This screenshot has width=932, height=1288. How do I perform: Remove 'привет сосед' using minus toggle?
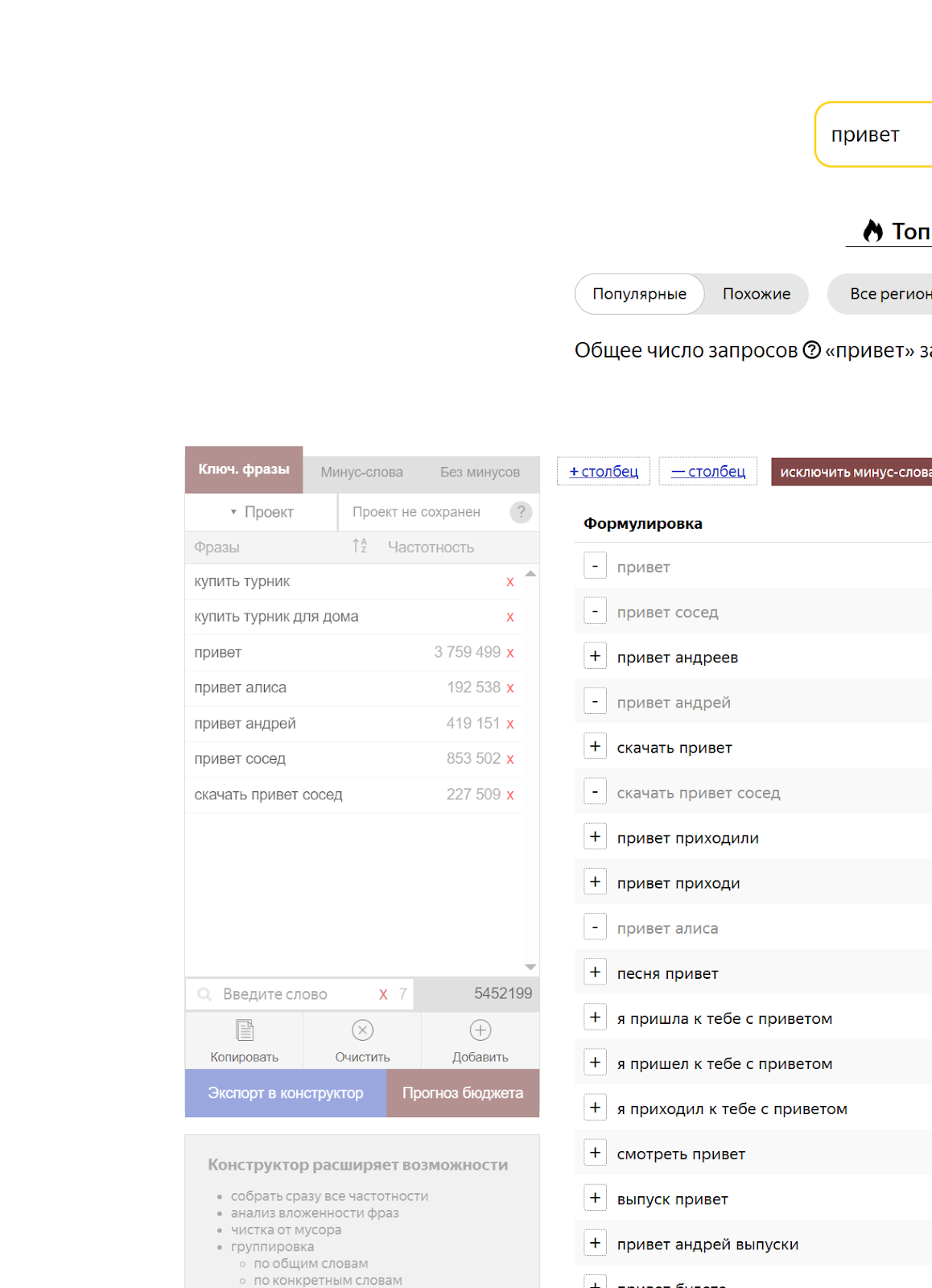[595, 612]
